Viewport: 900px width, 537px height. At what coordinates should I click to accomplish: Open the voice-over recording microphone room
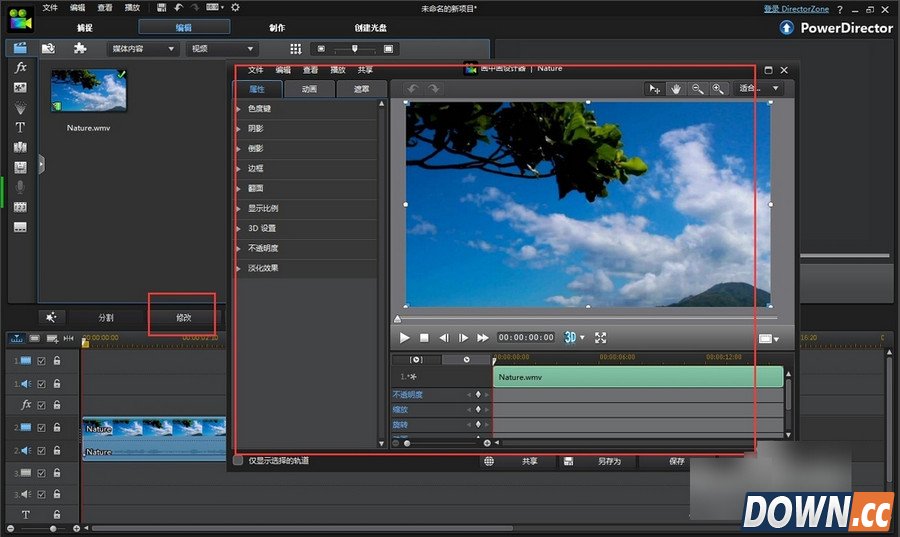(x=20, y=187)
